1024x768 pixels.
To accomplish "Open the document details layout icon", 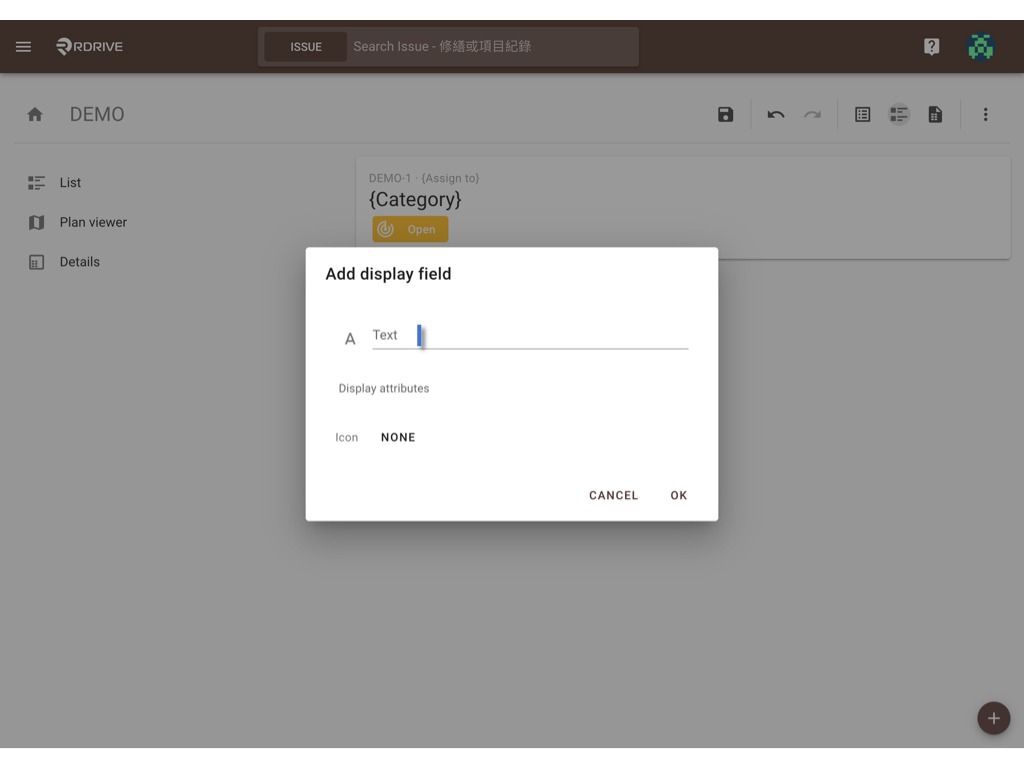I will click(x=935, y=115).
